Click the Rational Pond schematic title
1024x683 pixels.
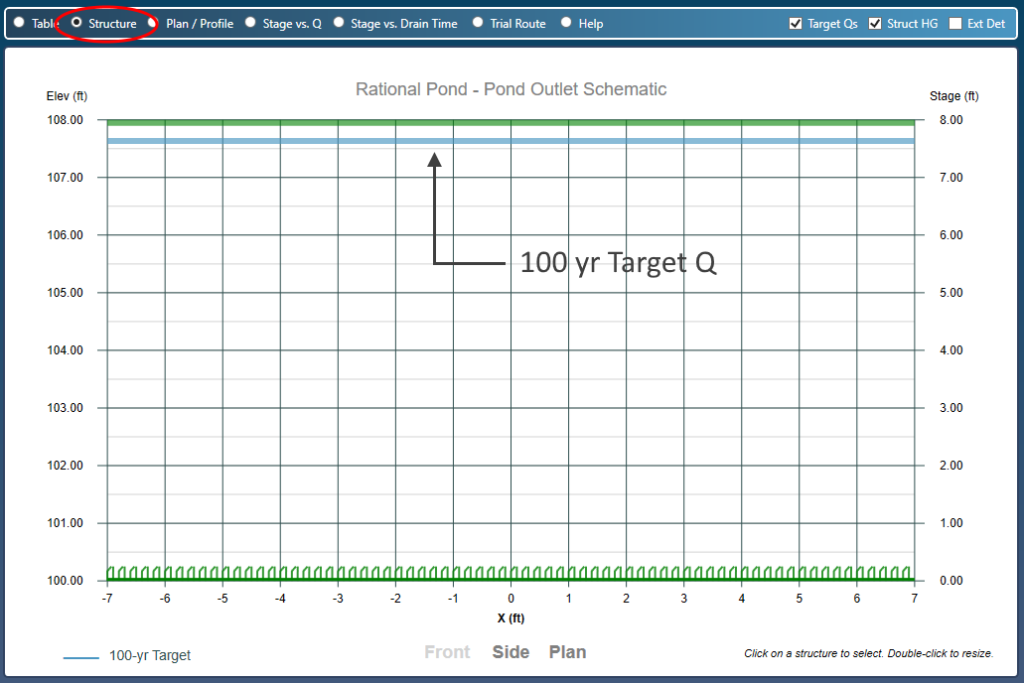tap(511, 89)
